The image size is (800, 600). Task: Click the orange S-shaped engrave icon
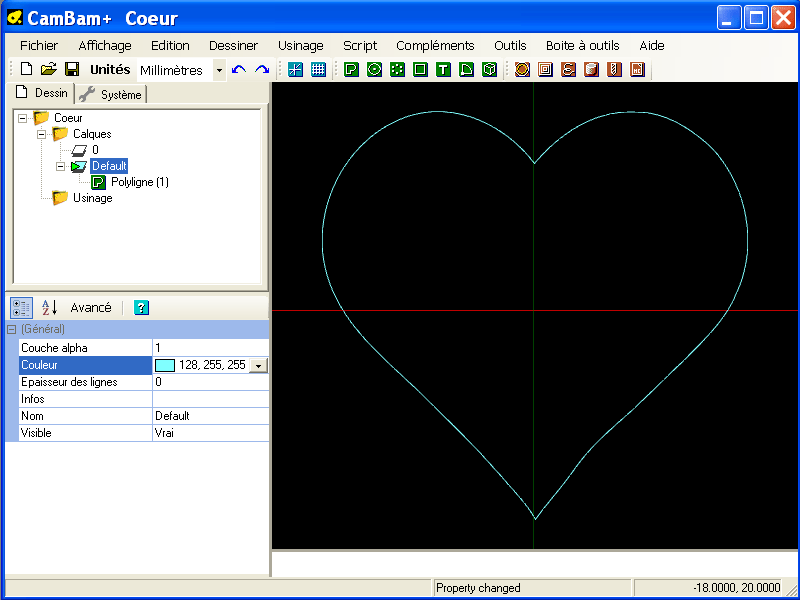(568, 69)
